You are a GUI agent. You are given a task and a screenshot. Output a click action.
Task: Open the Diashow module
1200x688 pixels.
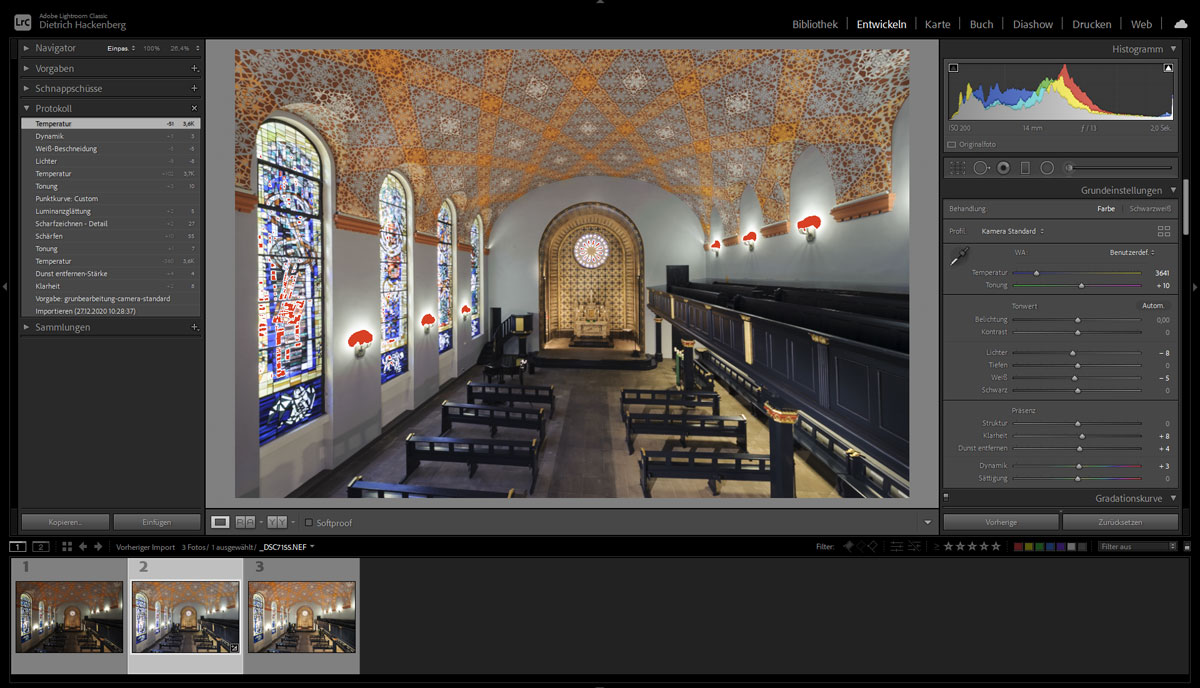point(1032,24)
